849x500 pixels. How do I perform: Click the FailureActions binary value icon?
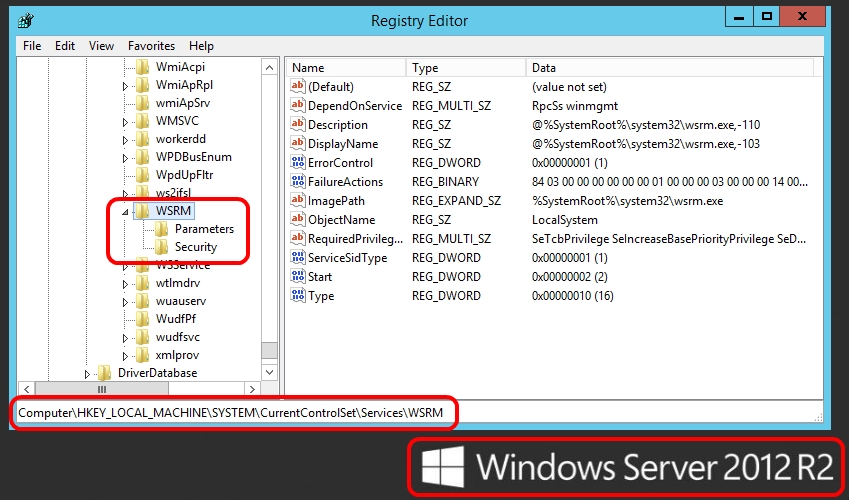[x=298, y=181]
